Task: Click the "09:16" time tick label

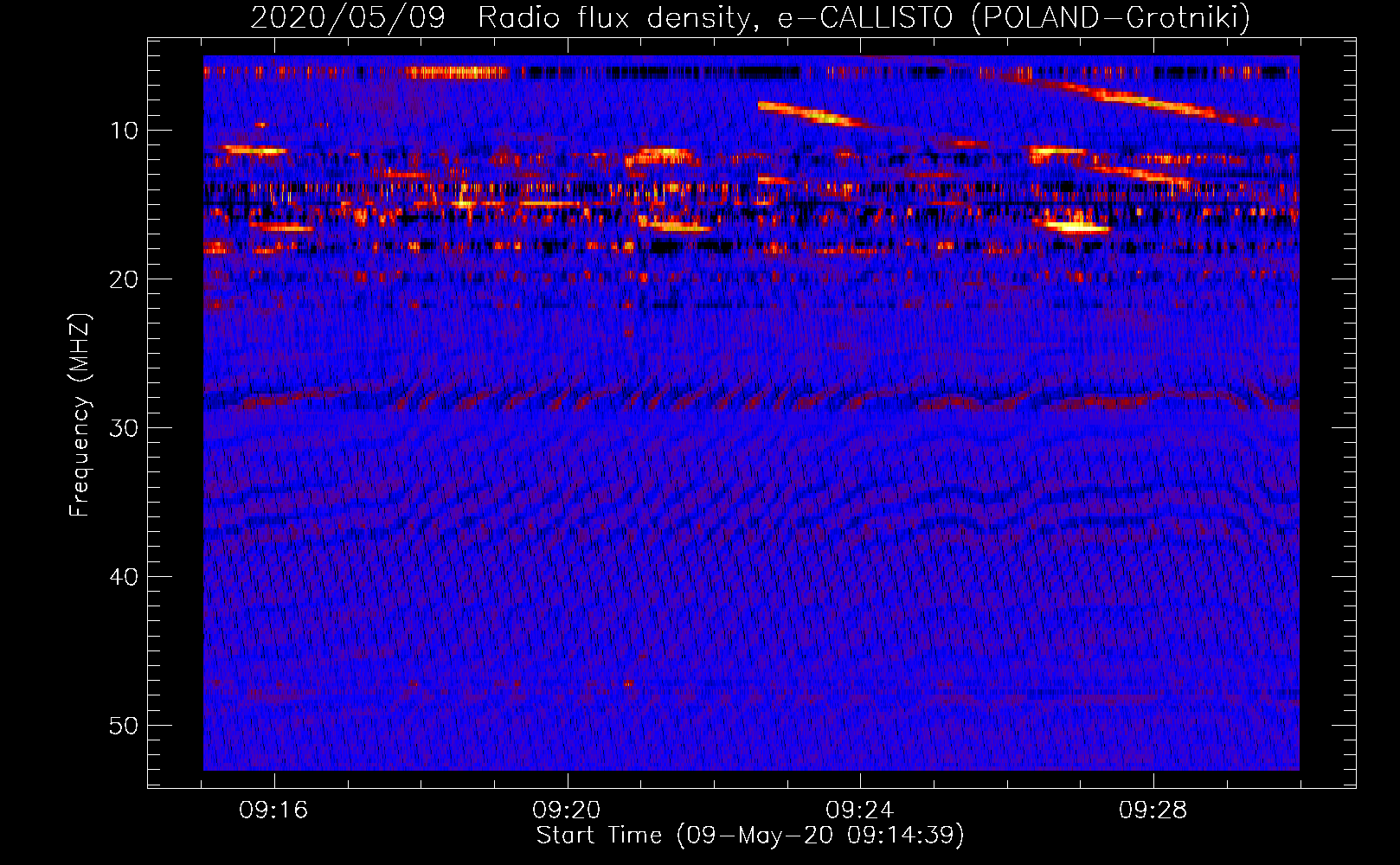Action: [x=273, y=811]
